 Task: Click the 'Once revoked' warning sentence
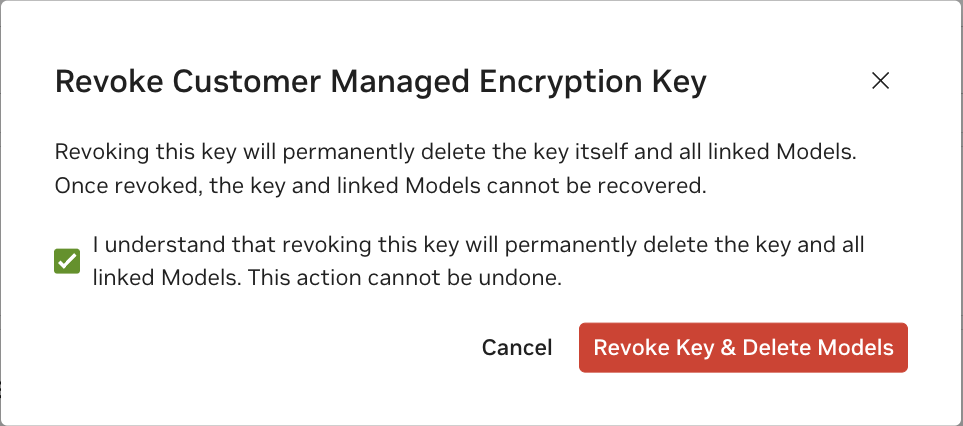point(381,187)
